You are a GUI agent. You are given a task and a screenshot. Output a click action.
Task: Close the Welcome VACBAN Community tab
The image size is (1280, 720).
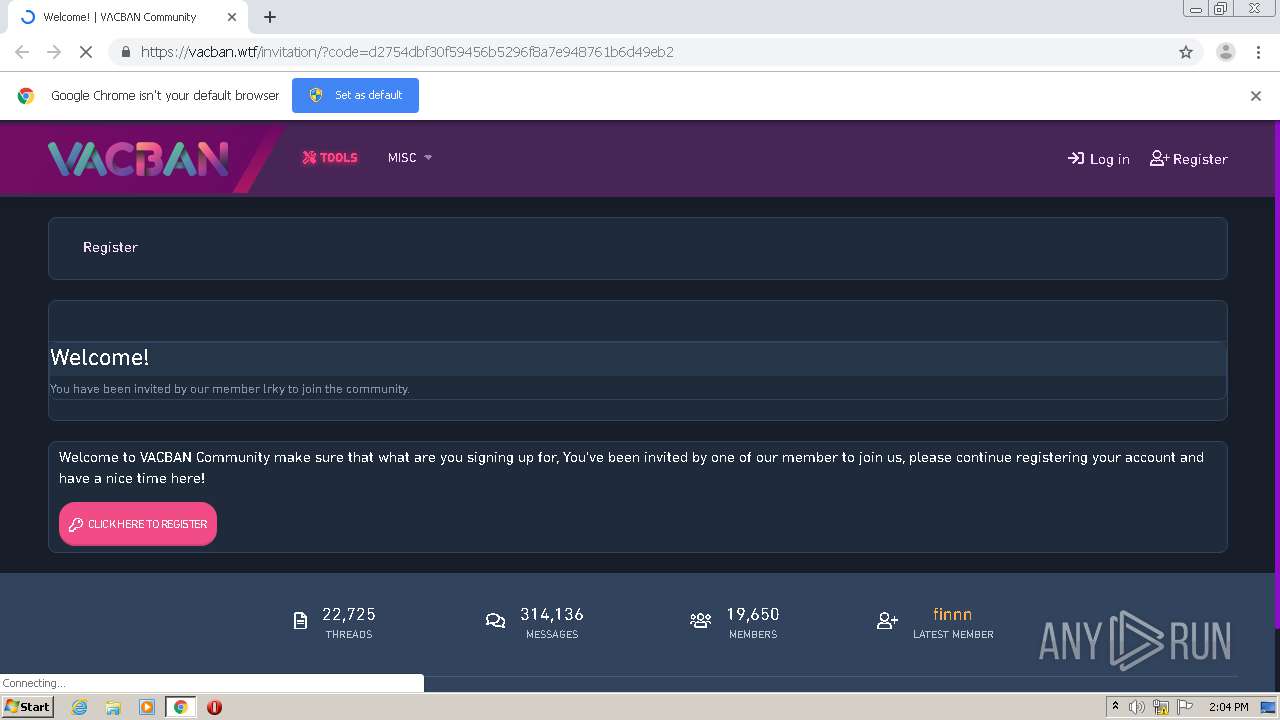[x=232, y=17]
